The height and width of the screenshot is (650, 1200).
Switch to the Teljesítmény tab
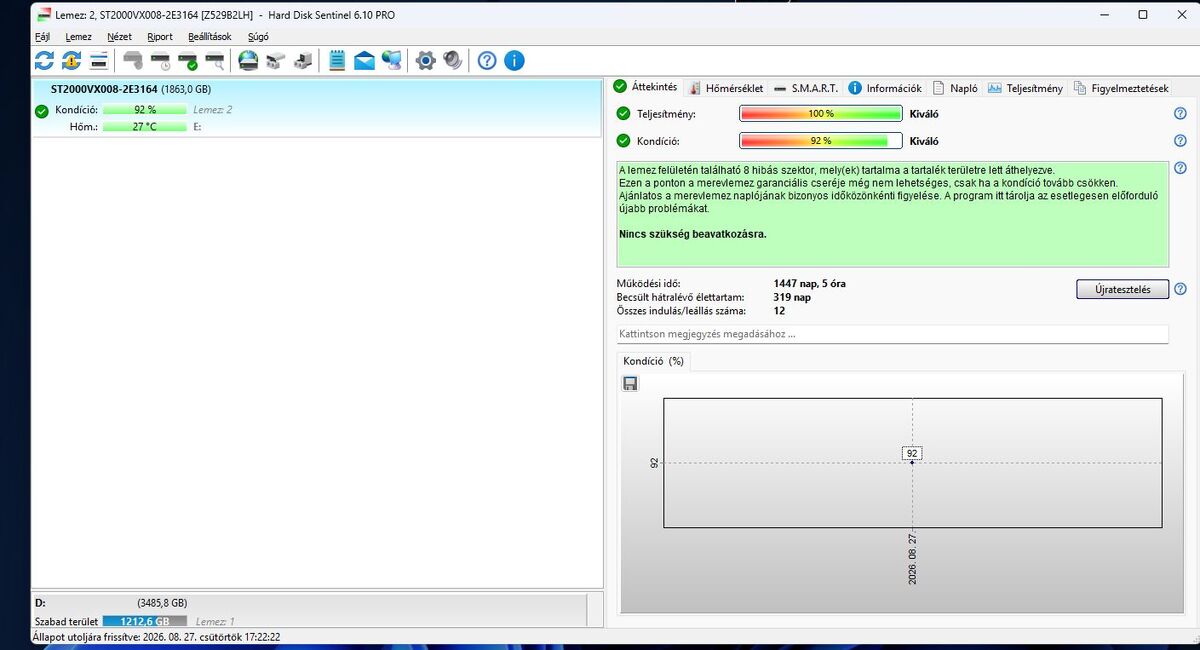tap(1026, 88)
